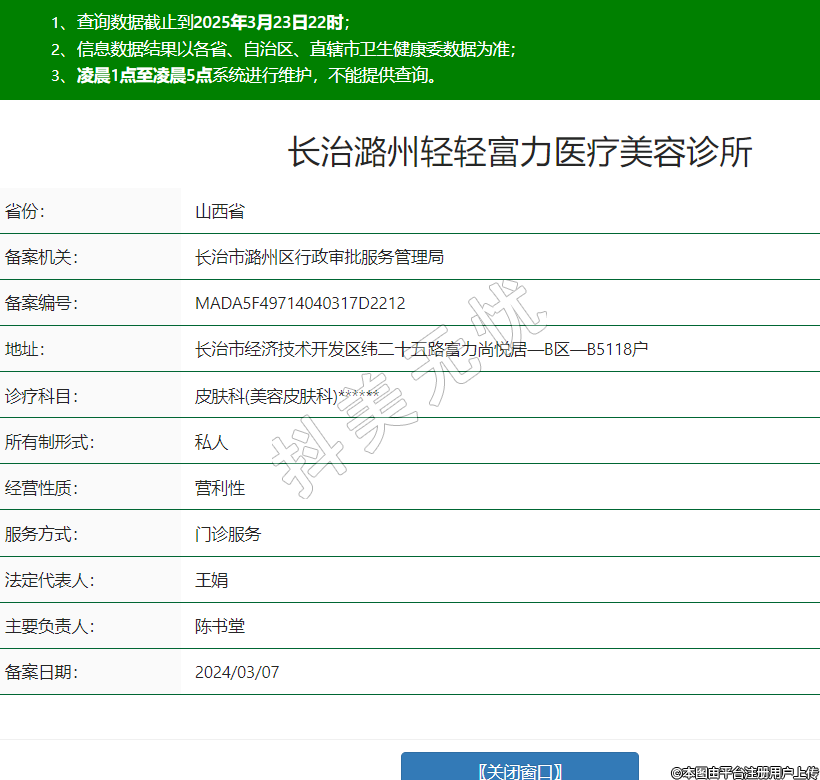The image size is (820, 780).
Task: Click the clinic title 长治潞州轻轻富力医疗美容诊所
Action: [x=519, y=153]
